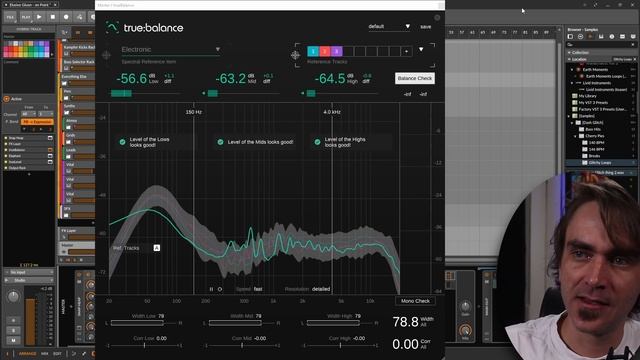
Task: Toggle the Active device switch
Action: (7, 99)
